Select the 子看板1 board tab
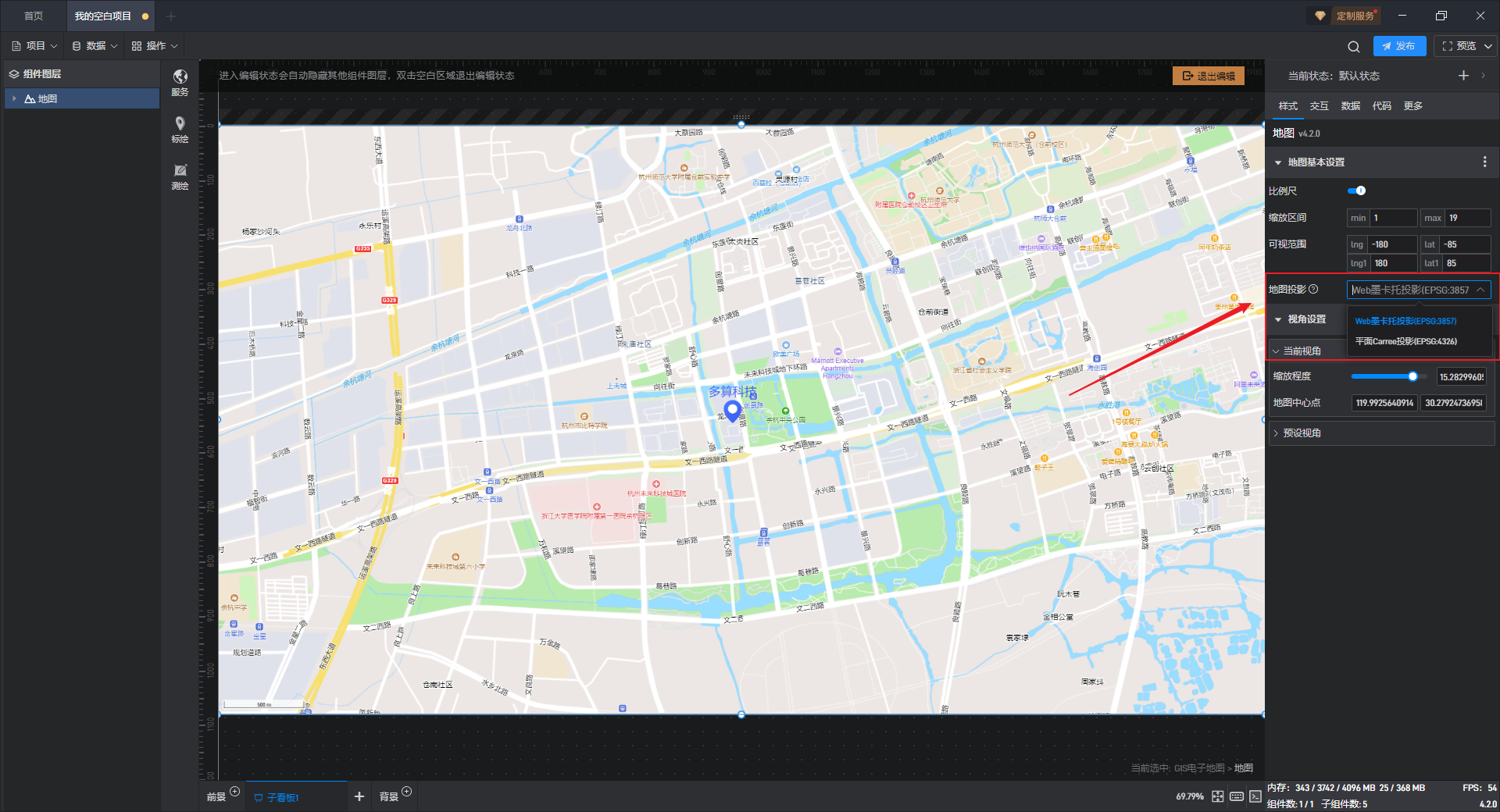The width and height of the screenshot is (1500, 812). pyautogui.click(x=295, y=797)
